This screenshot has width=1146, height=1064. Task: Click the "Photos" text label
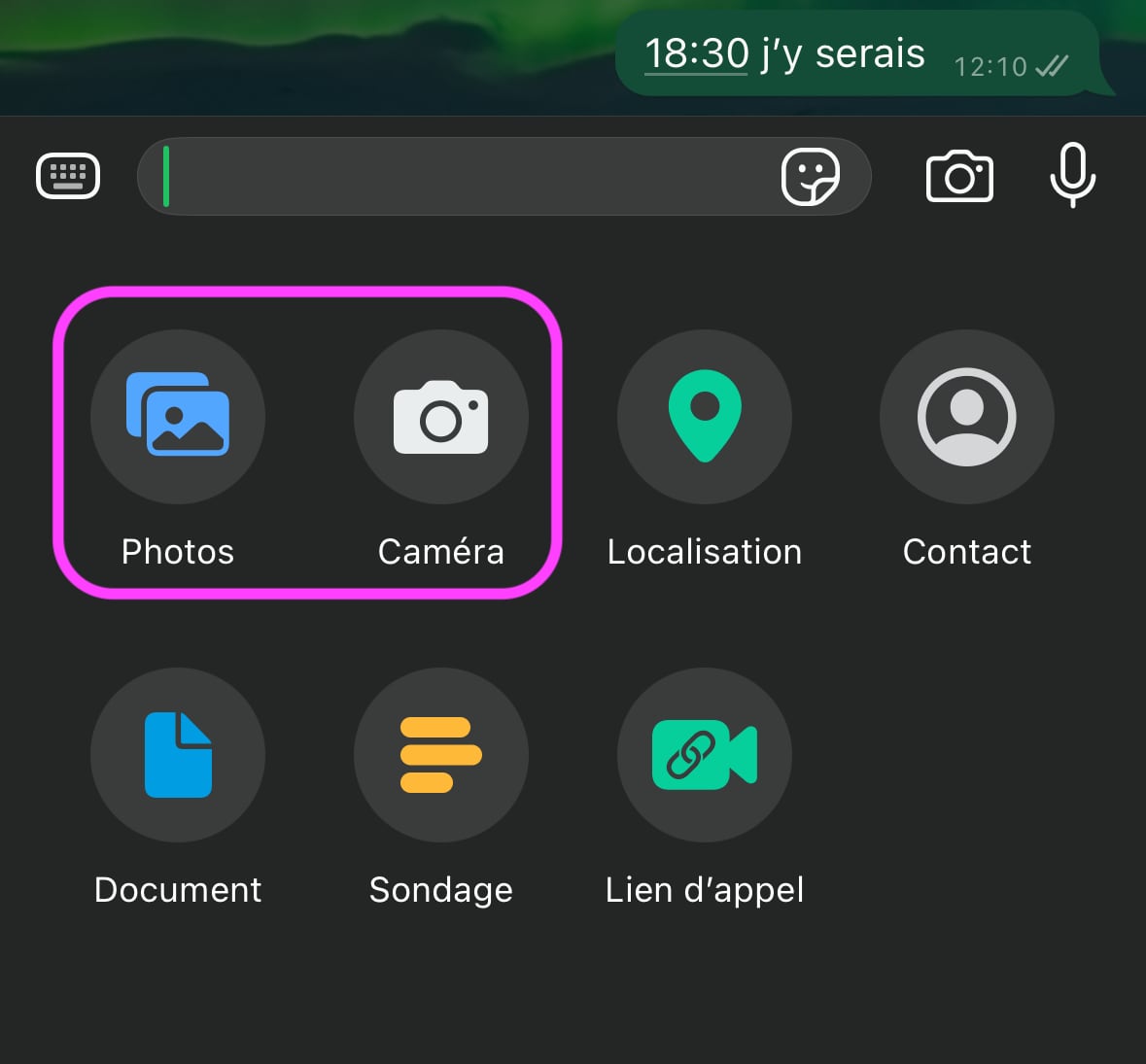[178, 552]
